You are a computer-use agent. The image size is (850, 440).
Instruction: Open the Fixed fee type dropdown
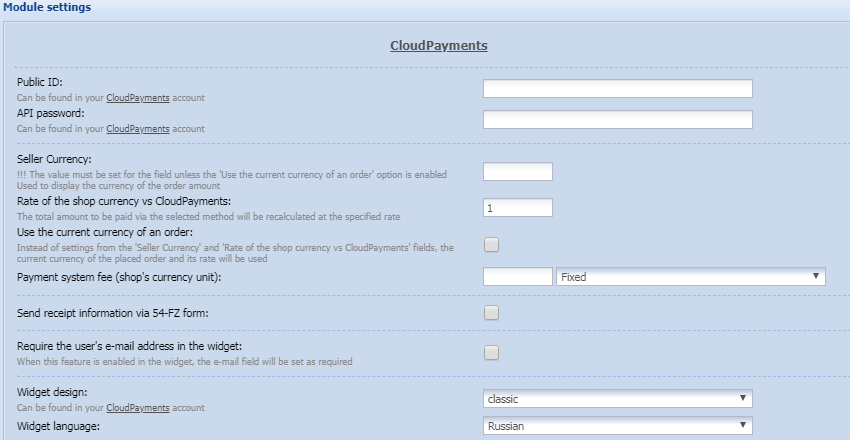click(x=691, y=276)
